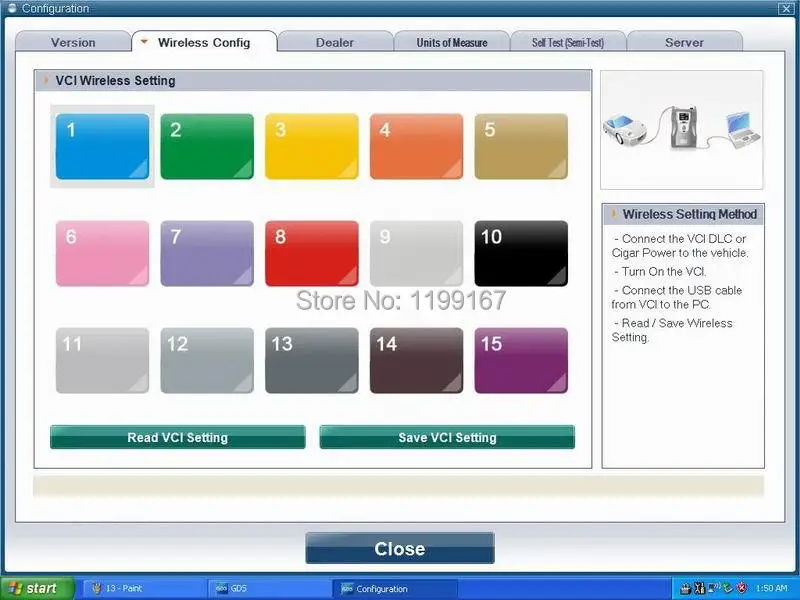The width and height of the screenshot is (800, 600).
Task: Click the VCI Wireless Setting header
Action: [x=313, y=81]
